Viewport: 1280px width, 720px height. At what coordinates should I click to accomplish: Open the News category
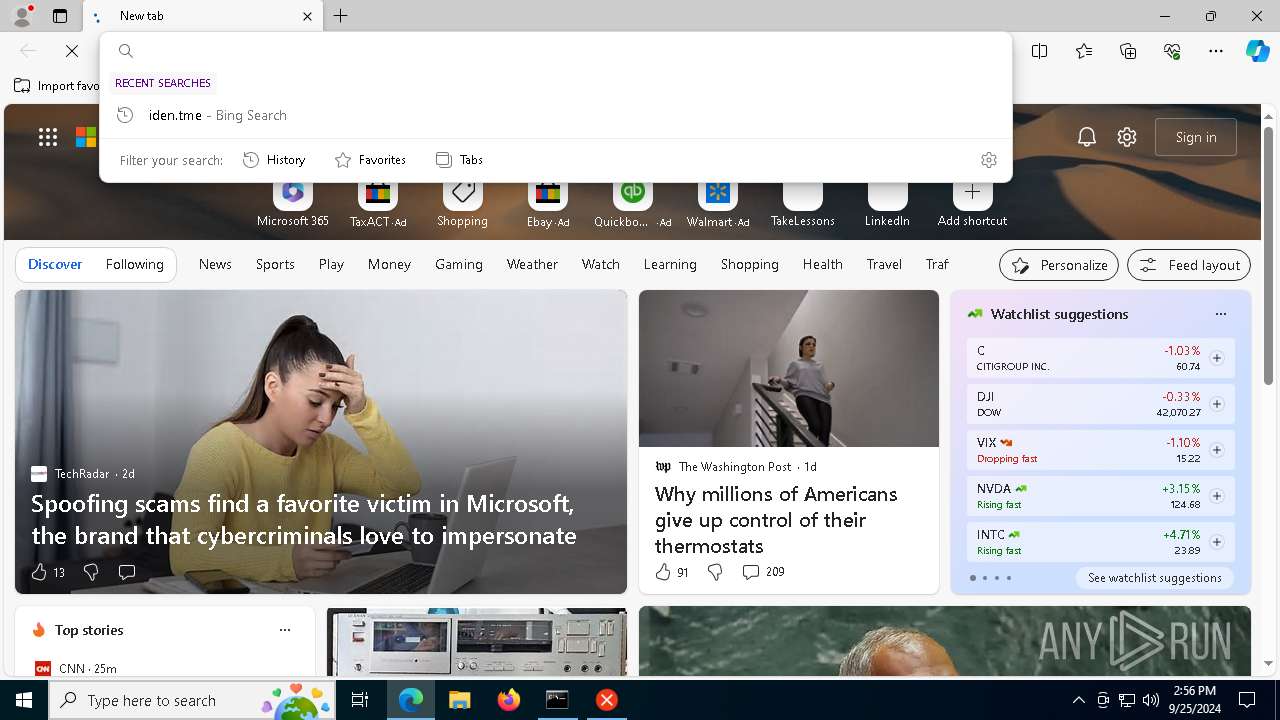[x=215, y=264]
